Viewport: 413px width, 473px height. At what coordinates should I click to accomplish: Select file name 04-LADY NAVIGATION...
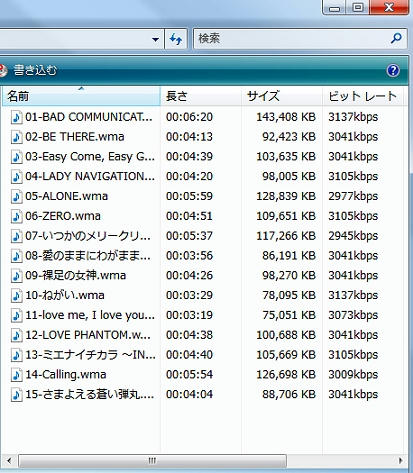90,176
